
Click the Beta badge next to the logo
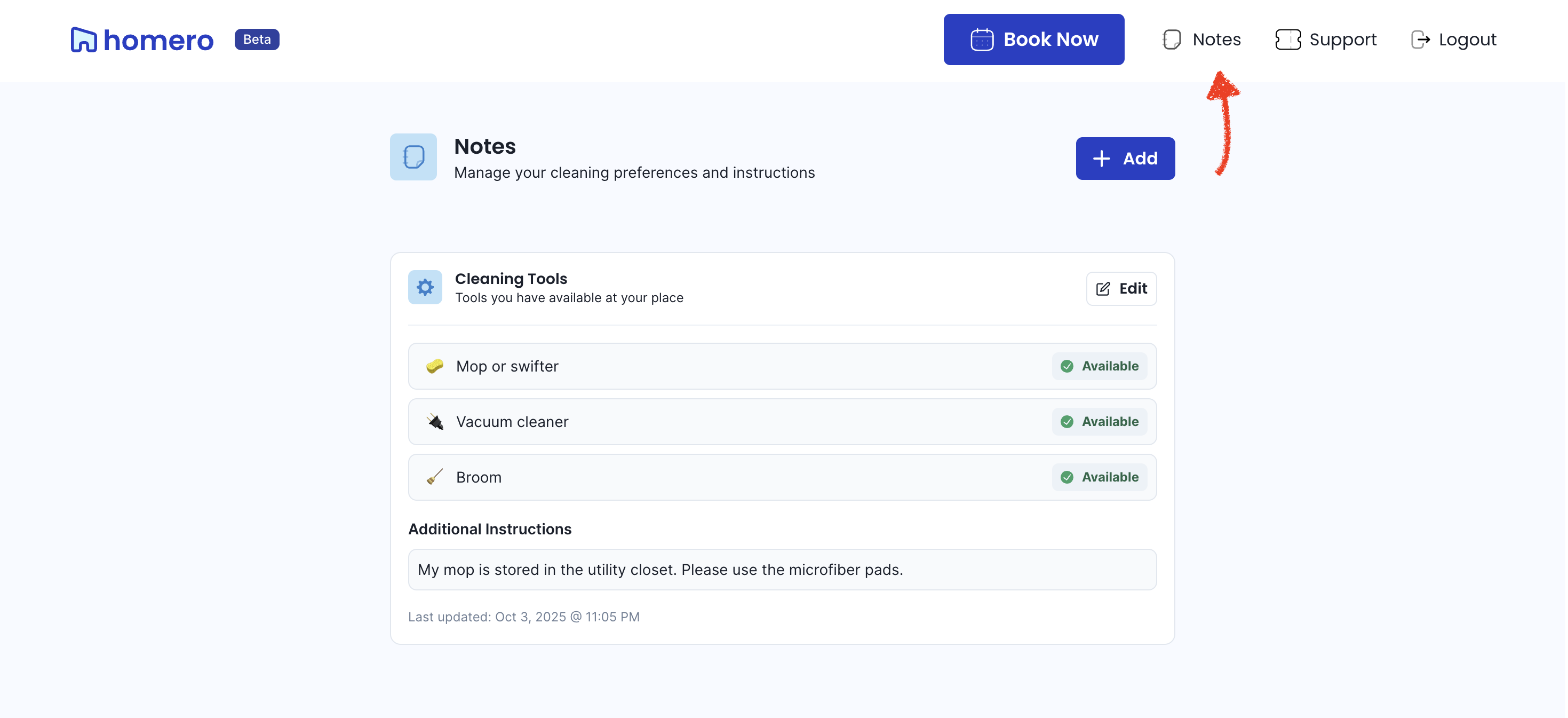(x=257, y=40)
